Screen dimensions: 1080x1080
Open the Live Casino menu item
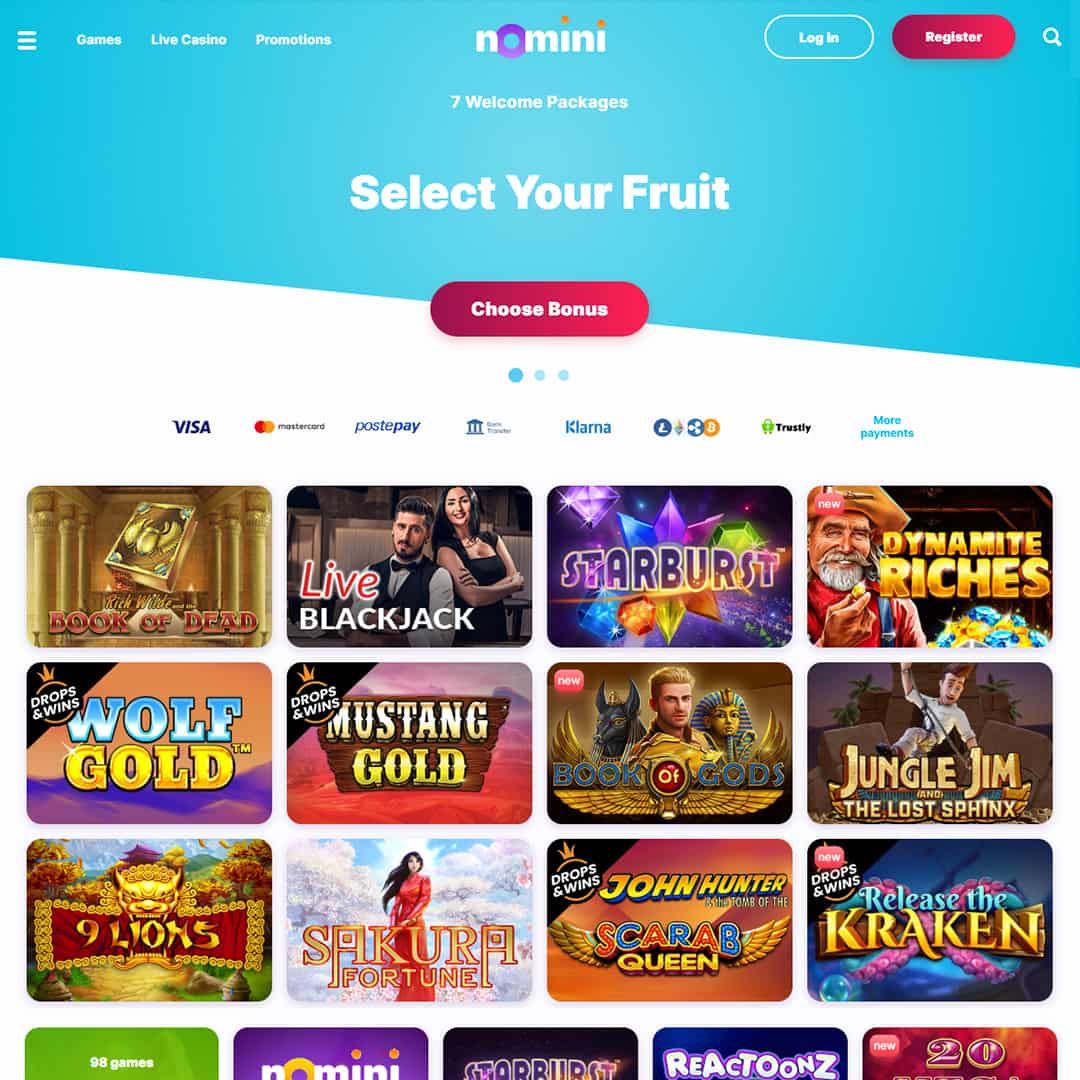click(x=189, y=40)
